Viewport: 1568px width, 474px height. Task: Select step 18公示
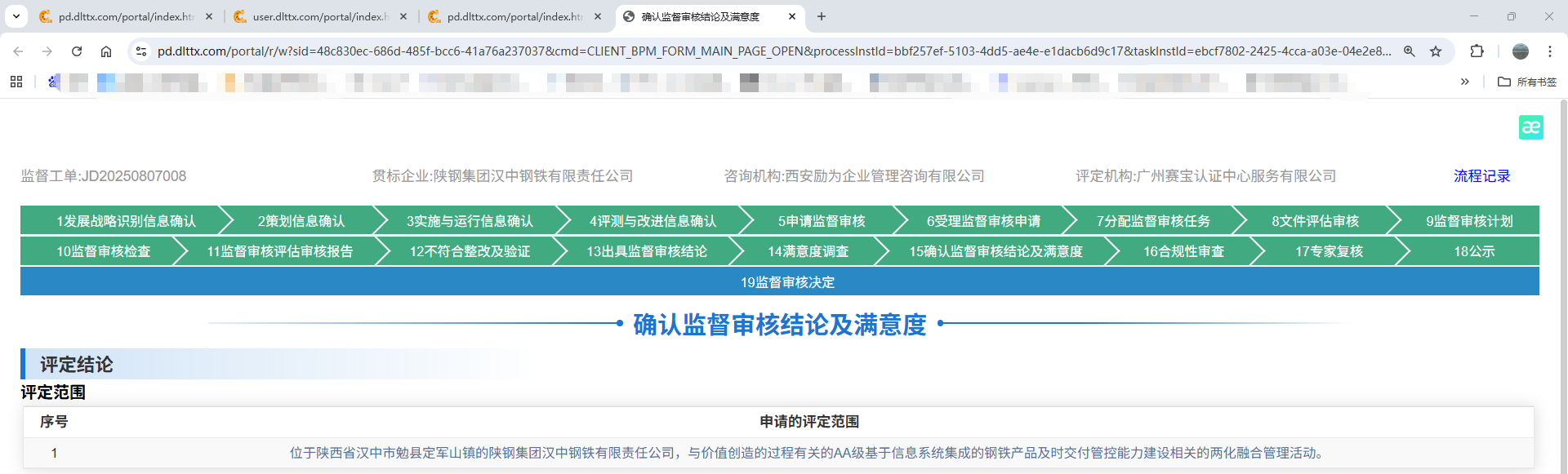click(x=1474, y=251)
